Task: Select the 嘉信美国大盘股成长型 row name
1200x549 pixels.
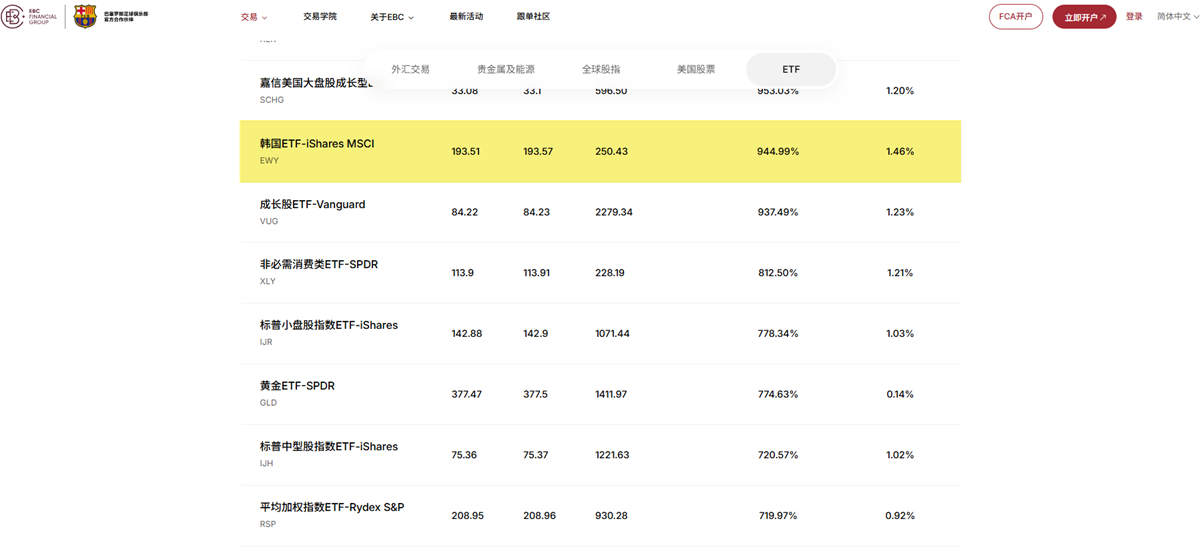Action: (x=315, y=83)
